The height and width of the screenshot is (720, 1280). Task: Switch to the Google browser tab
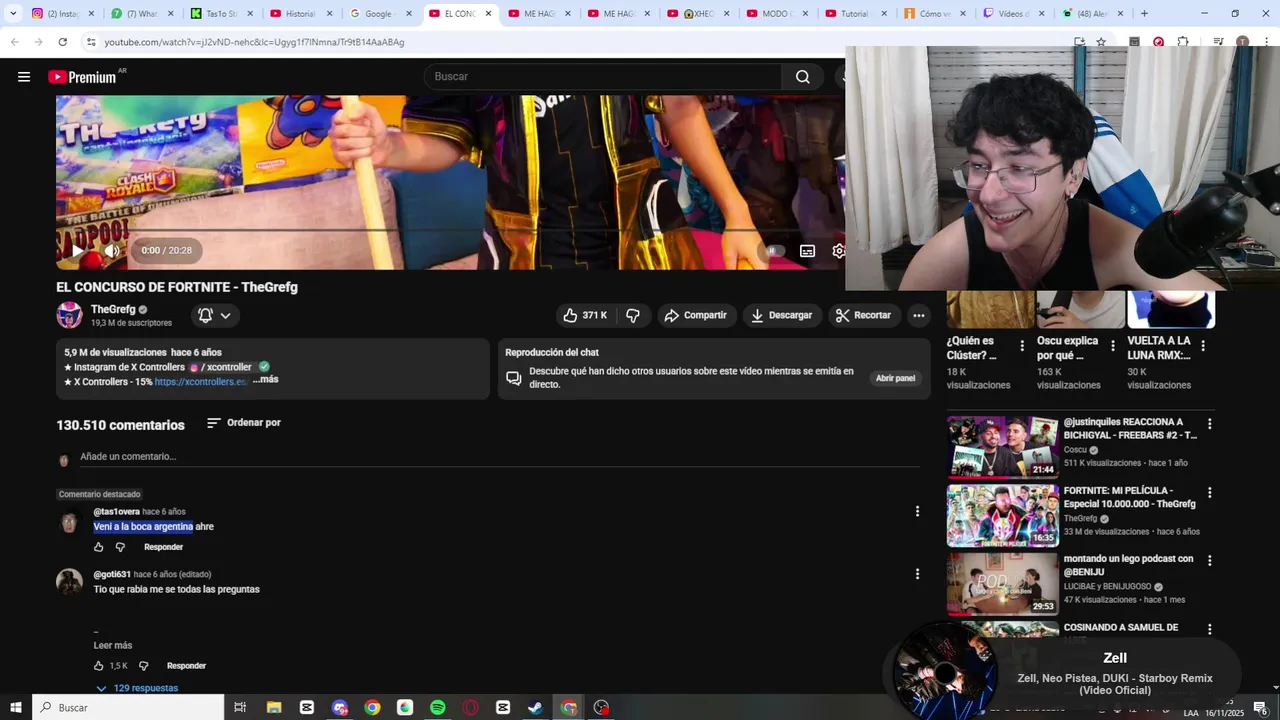pyautogui.click(x=381, y=14)
